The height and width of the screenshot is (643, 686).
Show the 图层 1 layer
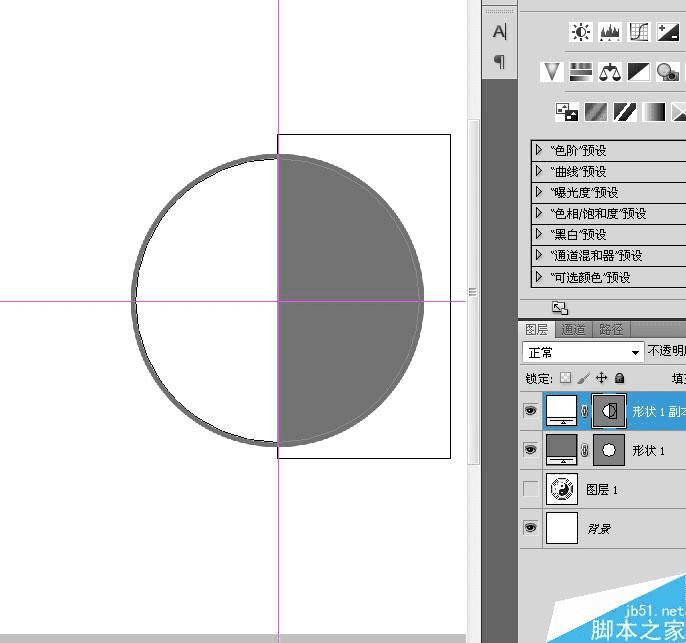[x=531, y=489]
